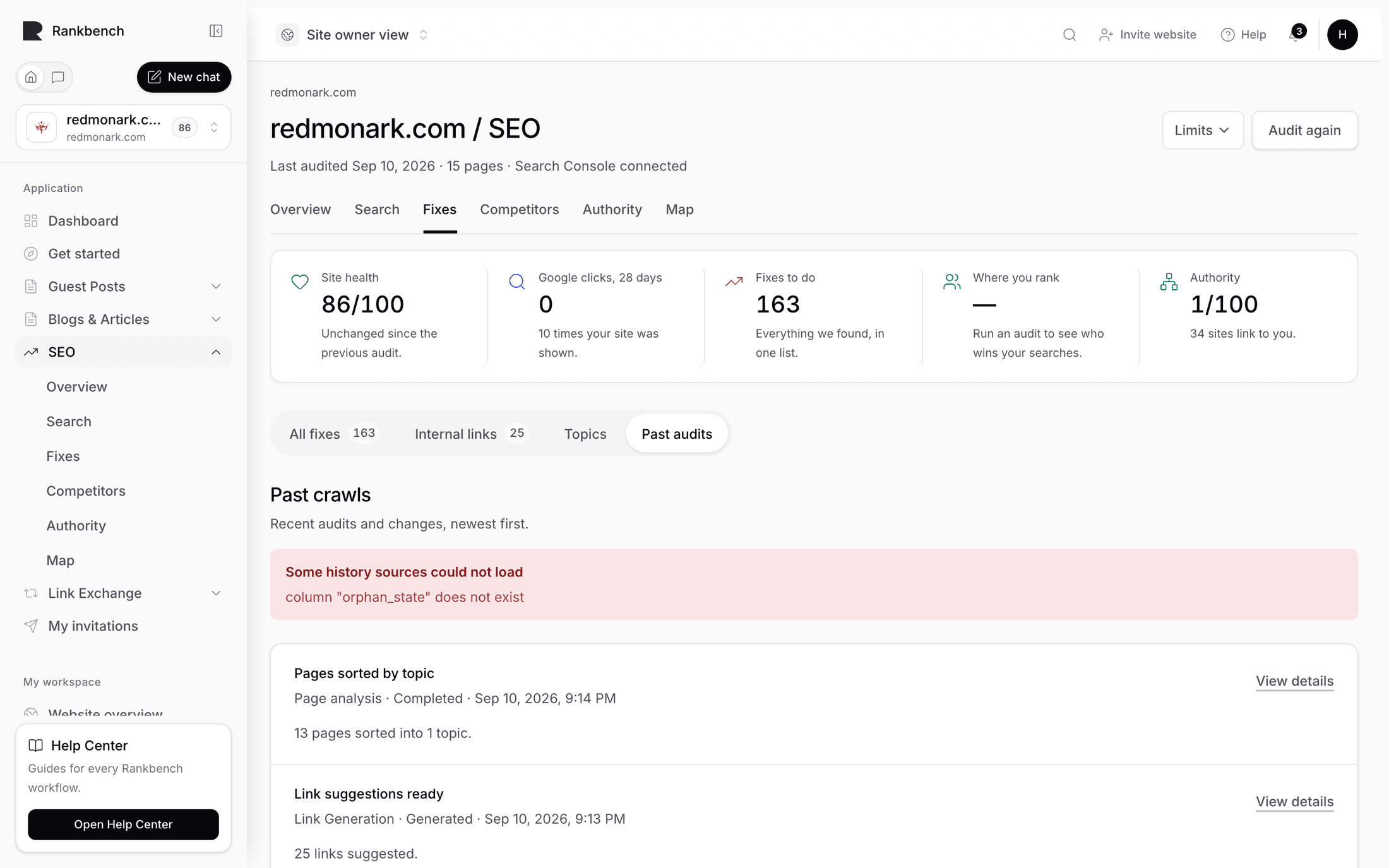Select the Internal links 25 filter
The image size is (1389, 868).
471,434
